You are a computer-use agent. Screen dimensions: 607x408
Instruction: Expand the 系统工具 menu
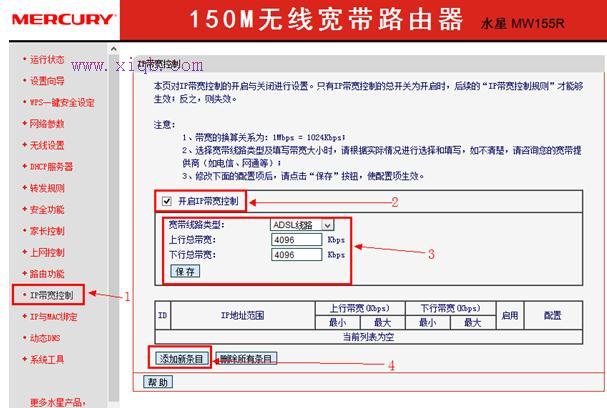(46, 359)
